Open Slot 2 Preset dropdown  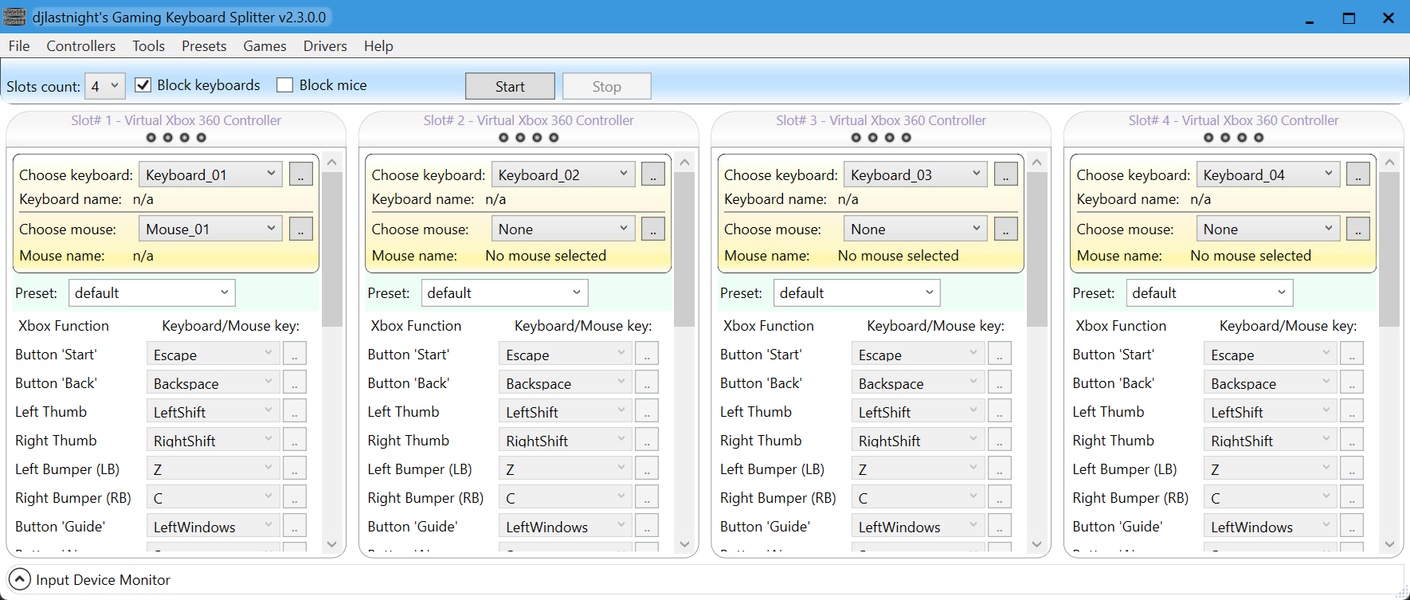(x=504, y=293)
